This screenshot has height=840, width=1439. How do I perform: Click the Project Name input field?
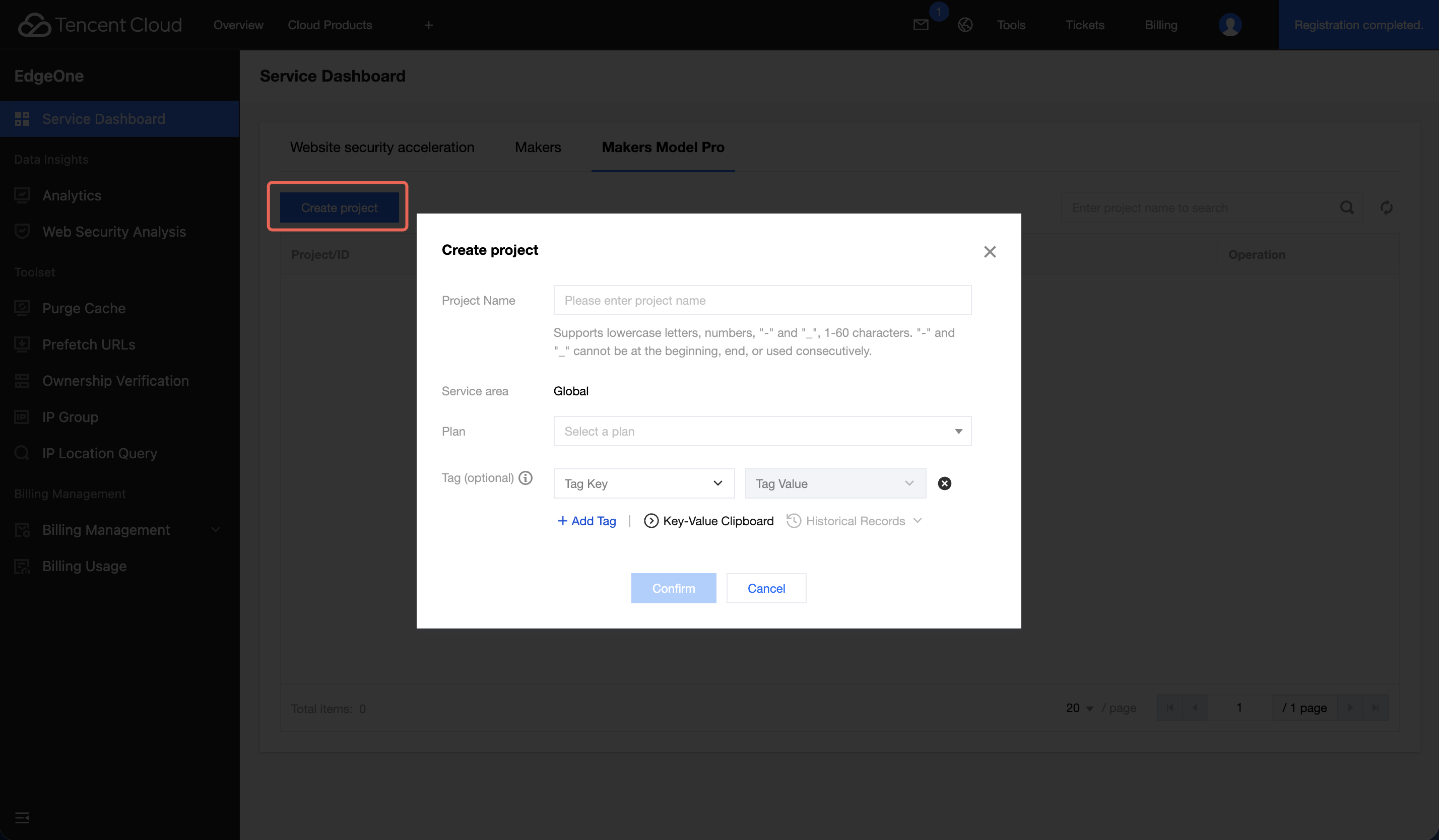pyautogui.click(x=762, y=300)
